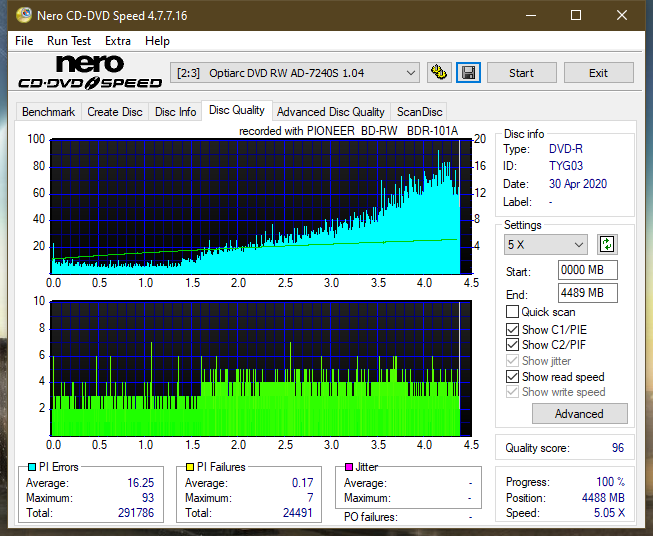Viewport: 653px width, 536px height.
Task: Toggle the Show jitter checkbox
Action: 512,361
